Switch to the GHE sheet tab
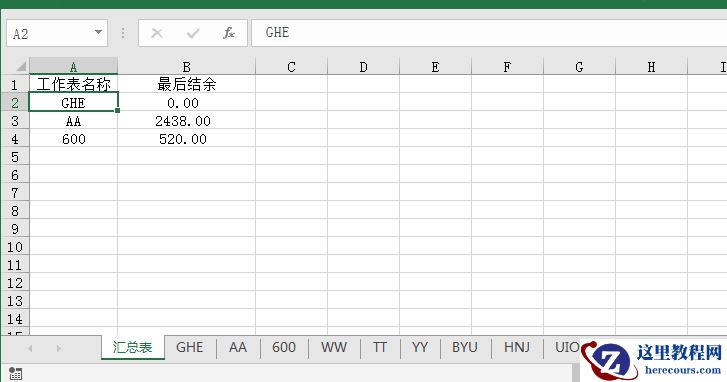Viewport: 727px width, 382px height. pos(190,347)
